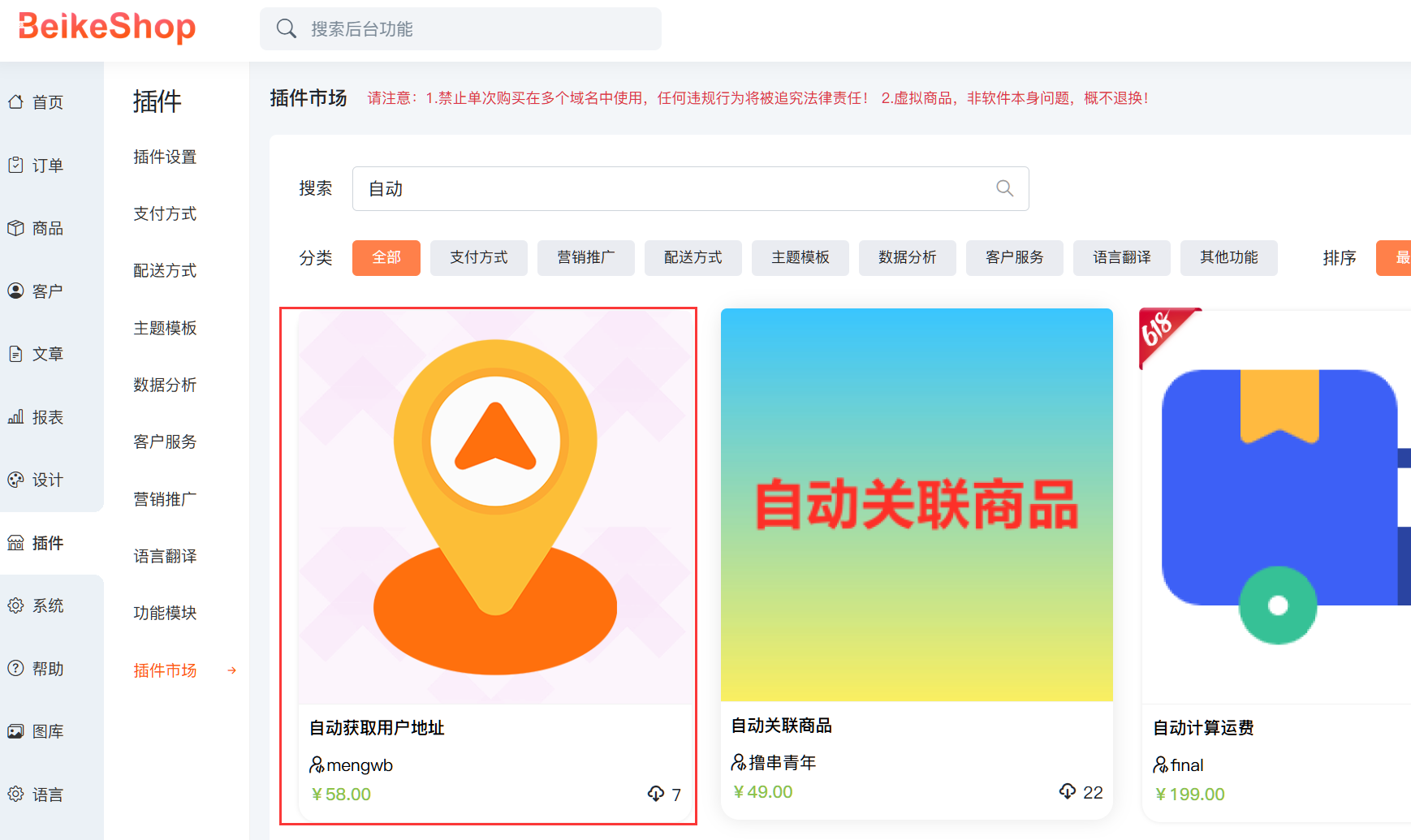This screenshot has width=1411, height=840.
Task: Open the 自动关联商品 plugin thumbnail
Action: coord(917,504)
